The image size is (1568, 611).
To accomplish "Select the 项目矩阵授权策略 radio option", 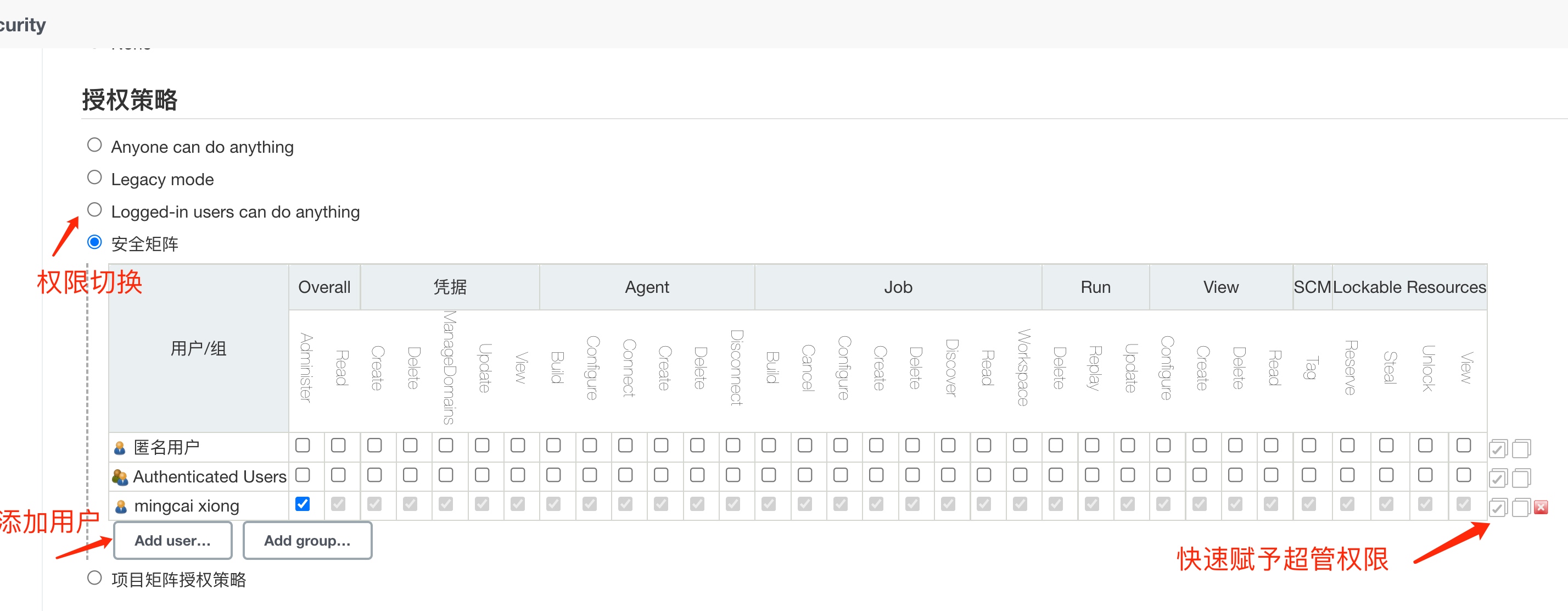I will (x=94, y=577).
